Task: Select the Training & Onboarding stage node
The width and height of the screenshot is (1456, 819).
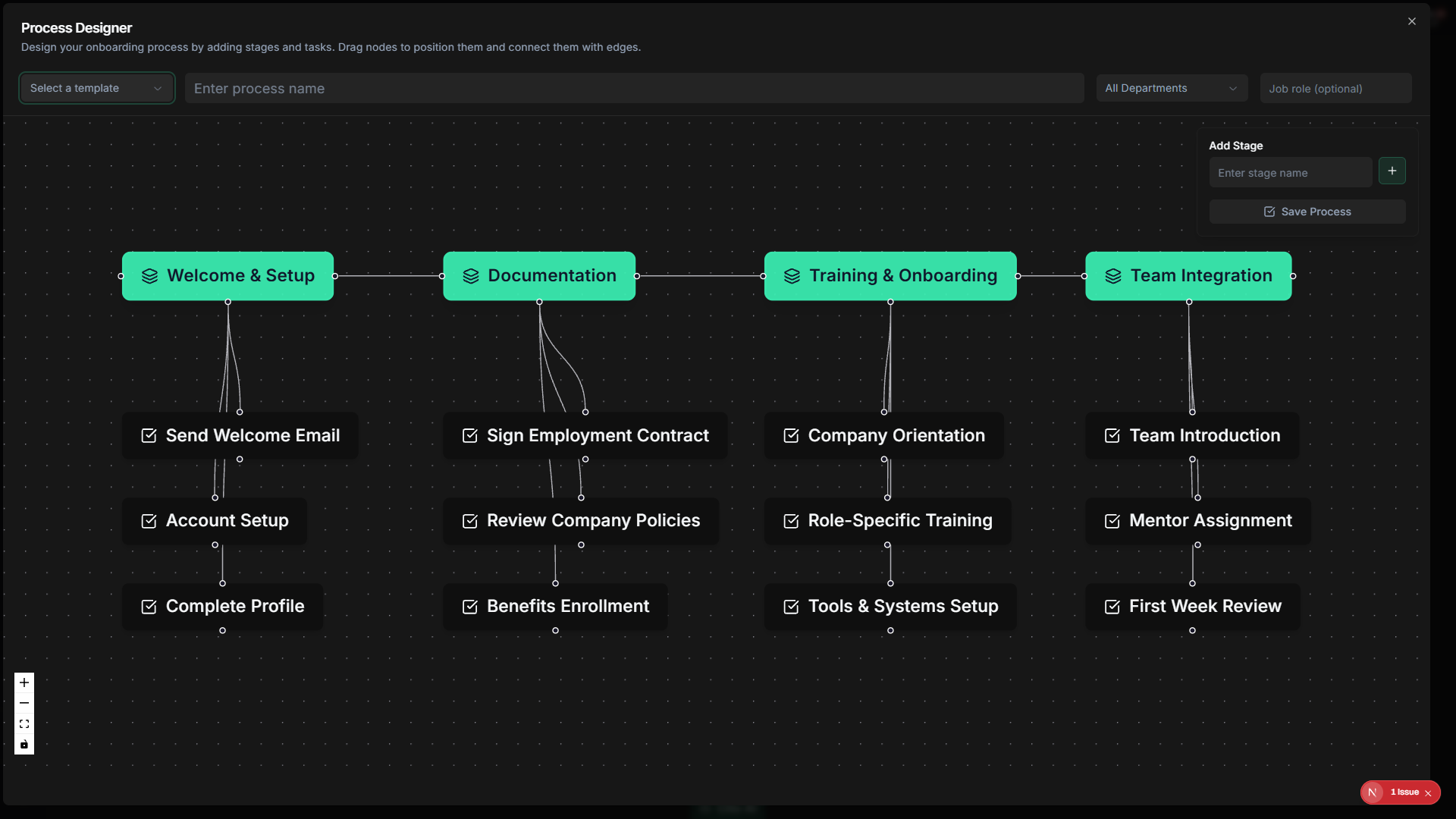Action: click(890, 276)
